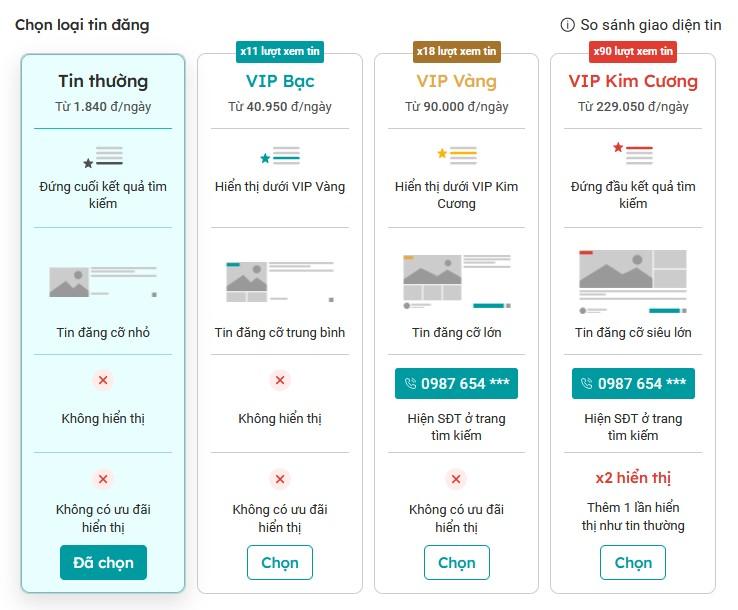The image size is (738, 610).
Task: Click the x90 lượt xem tin badge
Action: [x=633, y=51]
